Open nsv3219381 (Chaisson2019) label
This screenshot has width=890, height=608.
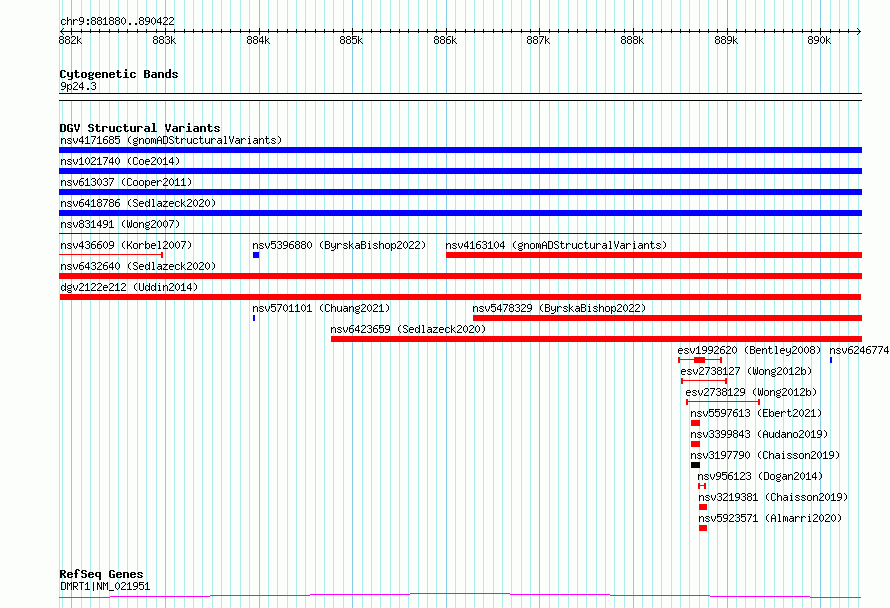(773, 497)
